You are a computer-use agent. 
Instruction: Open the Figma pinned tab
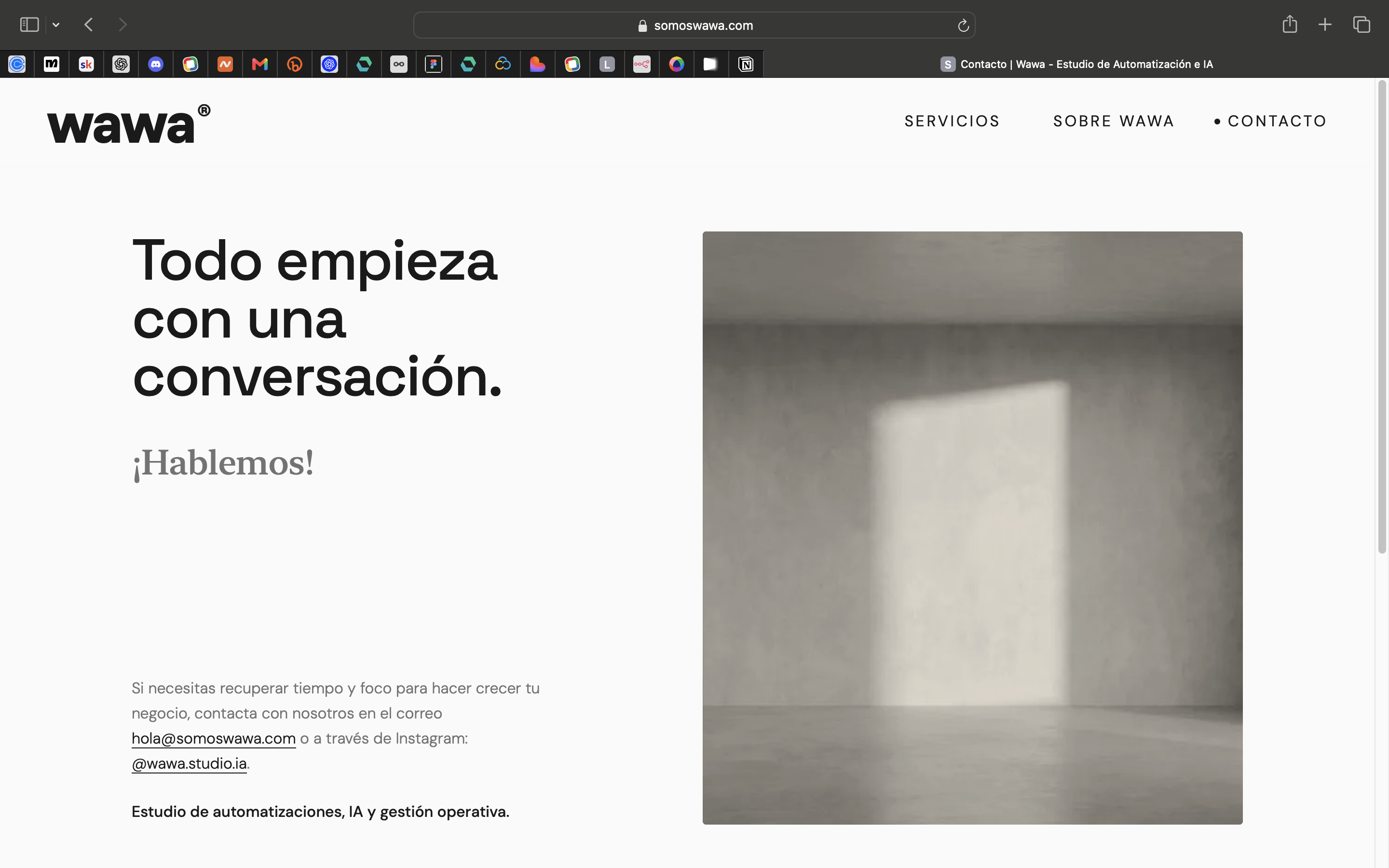tap(434, 64)
